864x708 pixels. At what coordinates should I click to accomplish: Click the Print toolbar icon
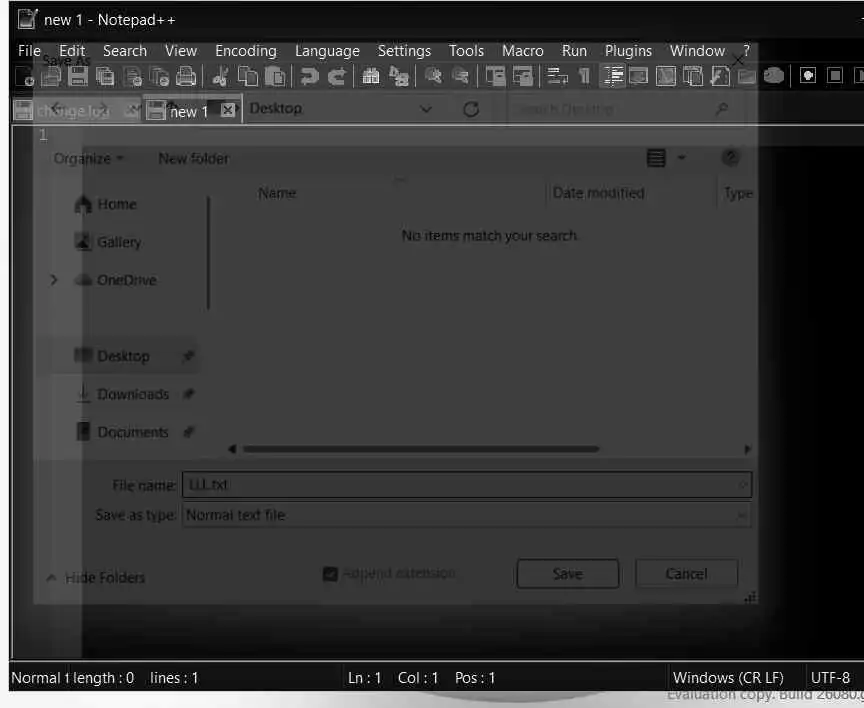pos(186,76)
